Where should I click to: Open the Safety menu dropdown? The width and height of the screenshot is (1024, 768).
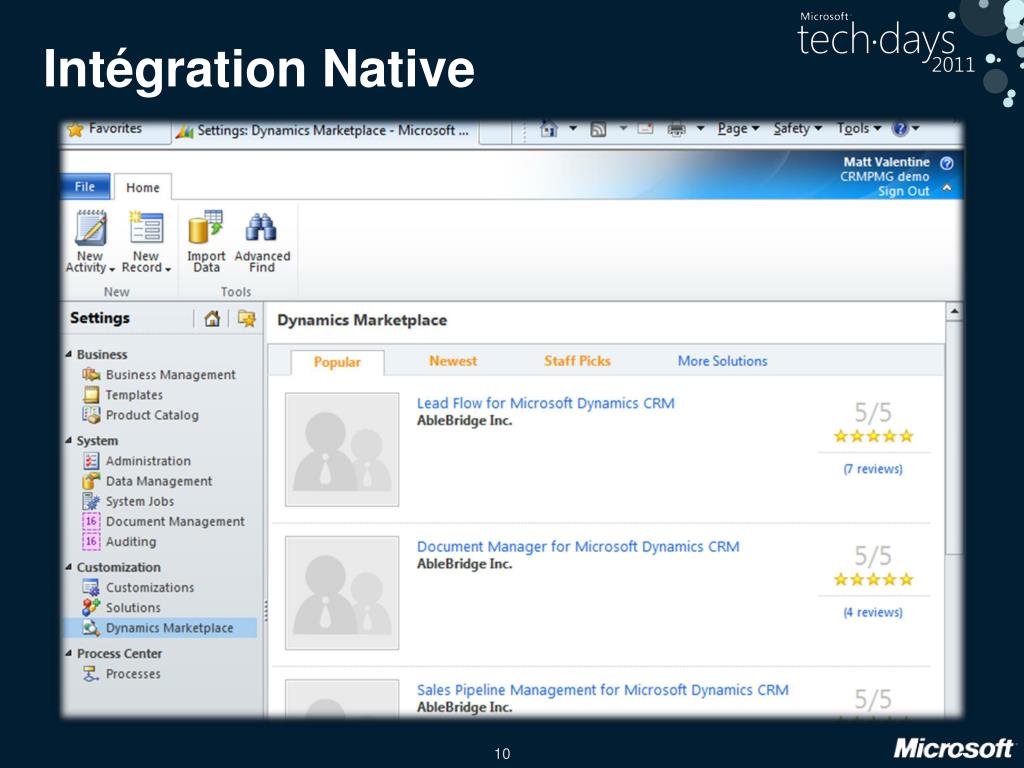pyautogui.click(x=797, y=129)
